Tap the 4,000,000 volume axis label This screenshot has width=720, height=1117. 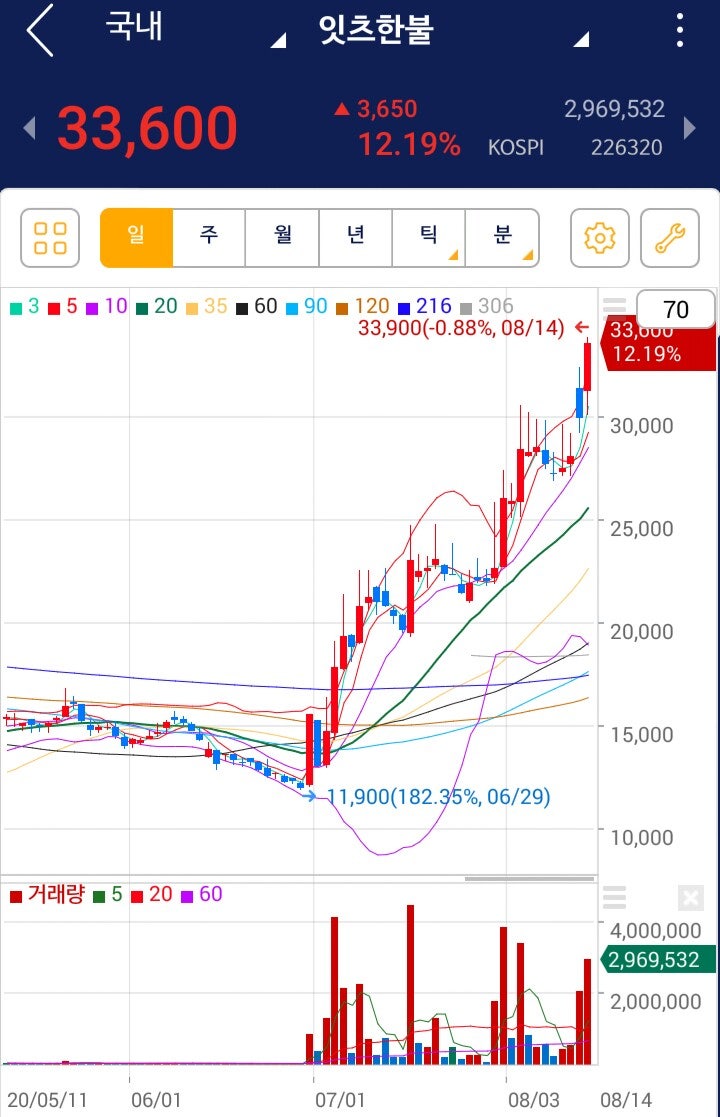655,930
